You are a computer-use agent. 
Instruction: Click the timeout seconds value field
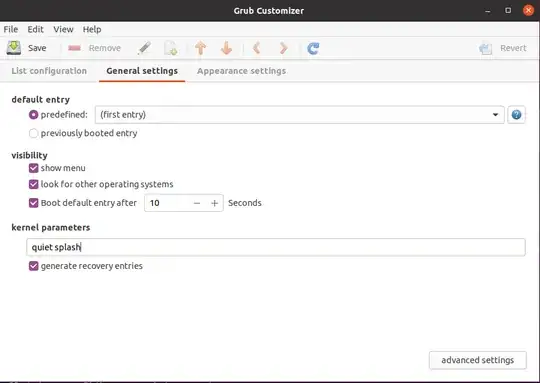click(167, 203)
